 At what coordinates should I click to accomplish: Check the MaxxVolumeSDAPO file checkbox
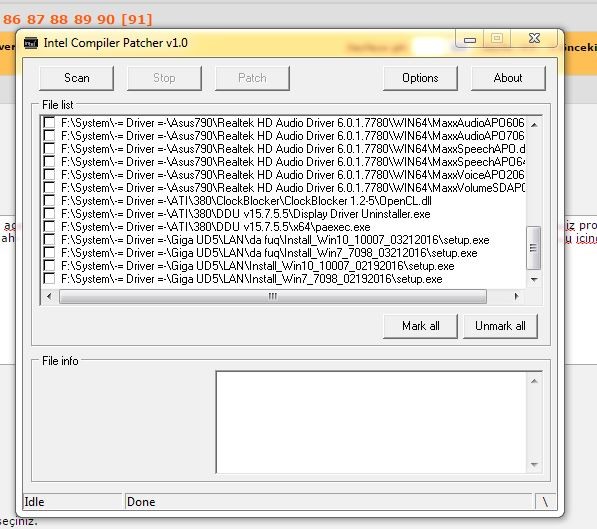(x=49, y=187)
